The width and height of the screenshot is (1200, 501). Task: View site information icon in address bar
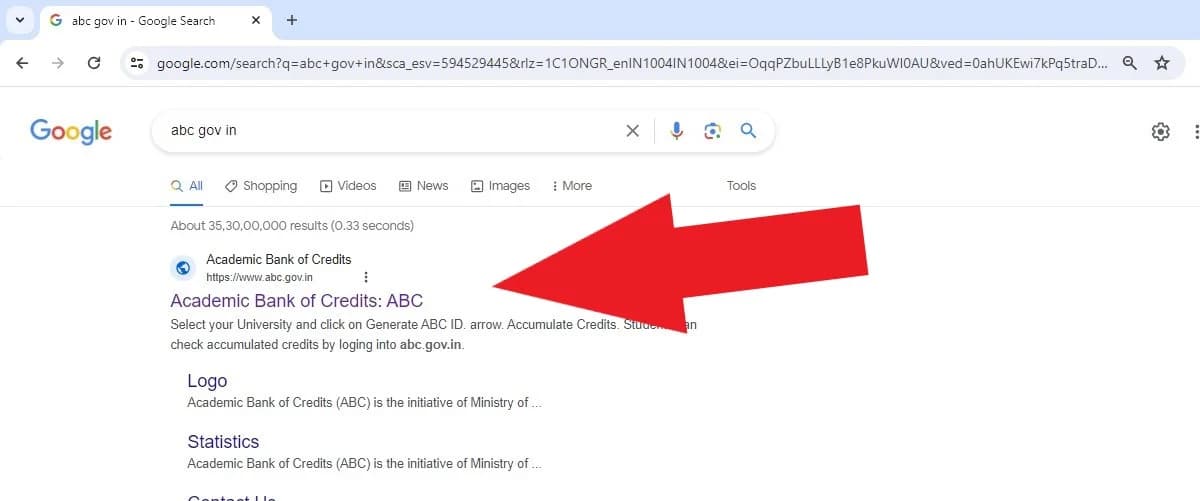(138, 63)
